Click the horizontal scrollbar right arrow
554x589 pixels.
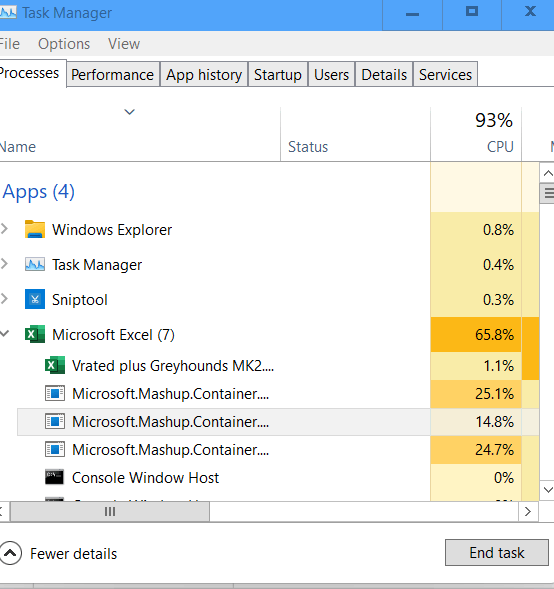[x=528, y=512]
